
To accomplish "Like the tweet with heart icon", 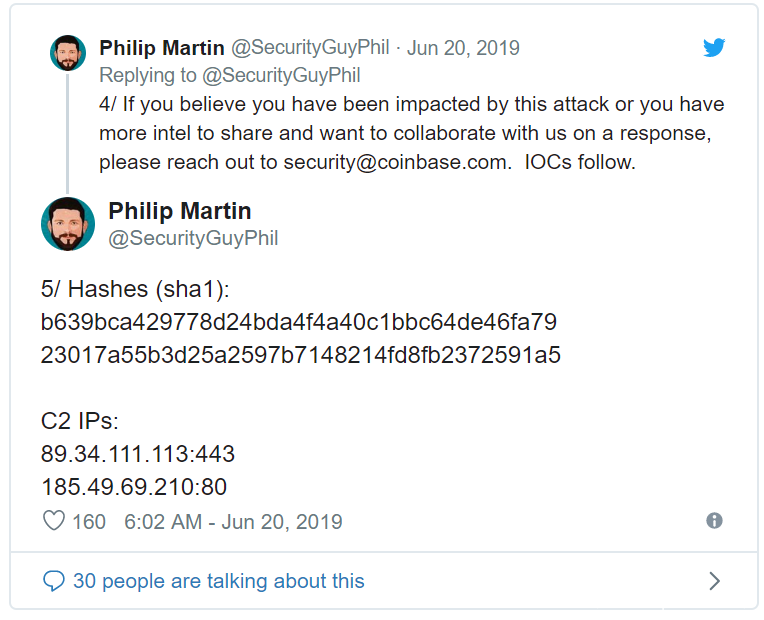I will click(x=54, y=521).
